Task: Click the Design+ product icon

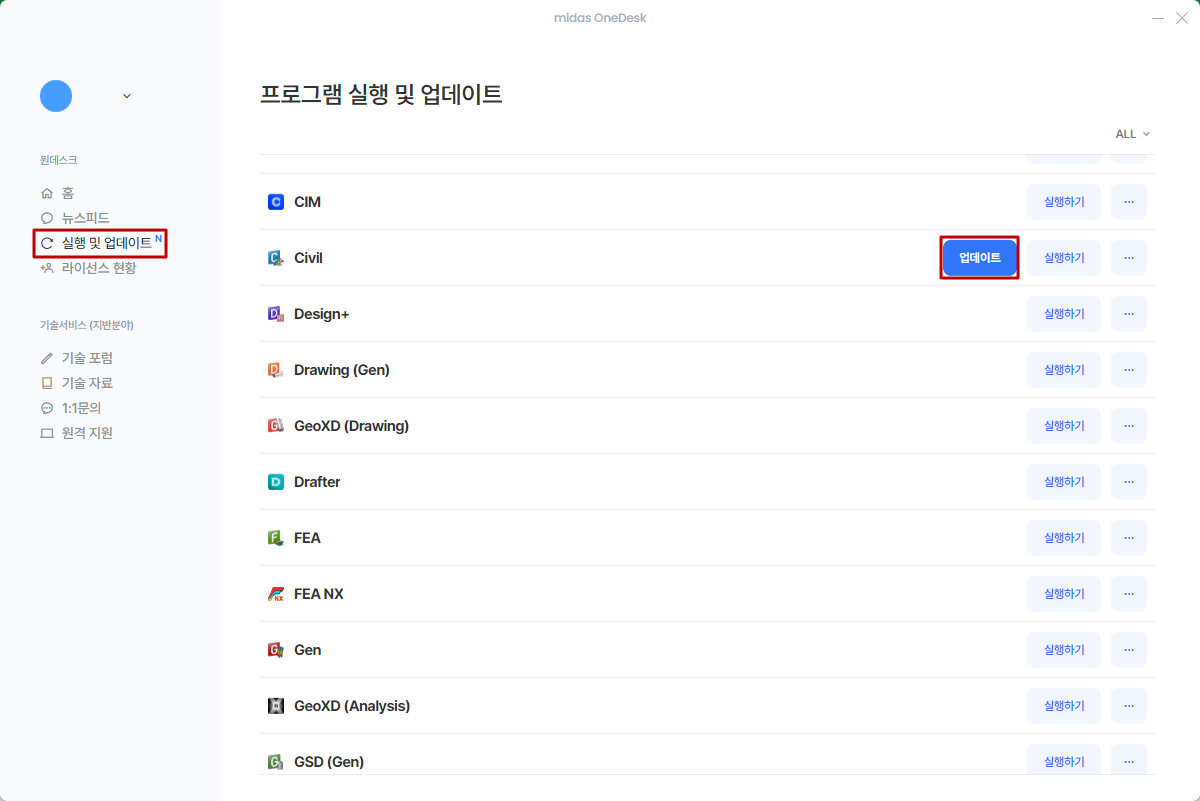Action: coord(276,314)
